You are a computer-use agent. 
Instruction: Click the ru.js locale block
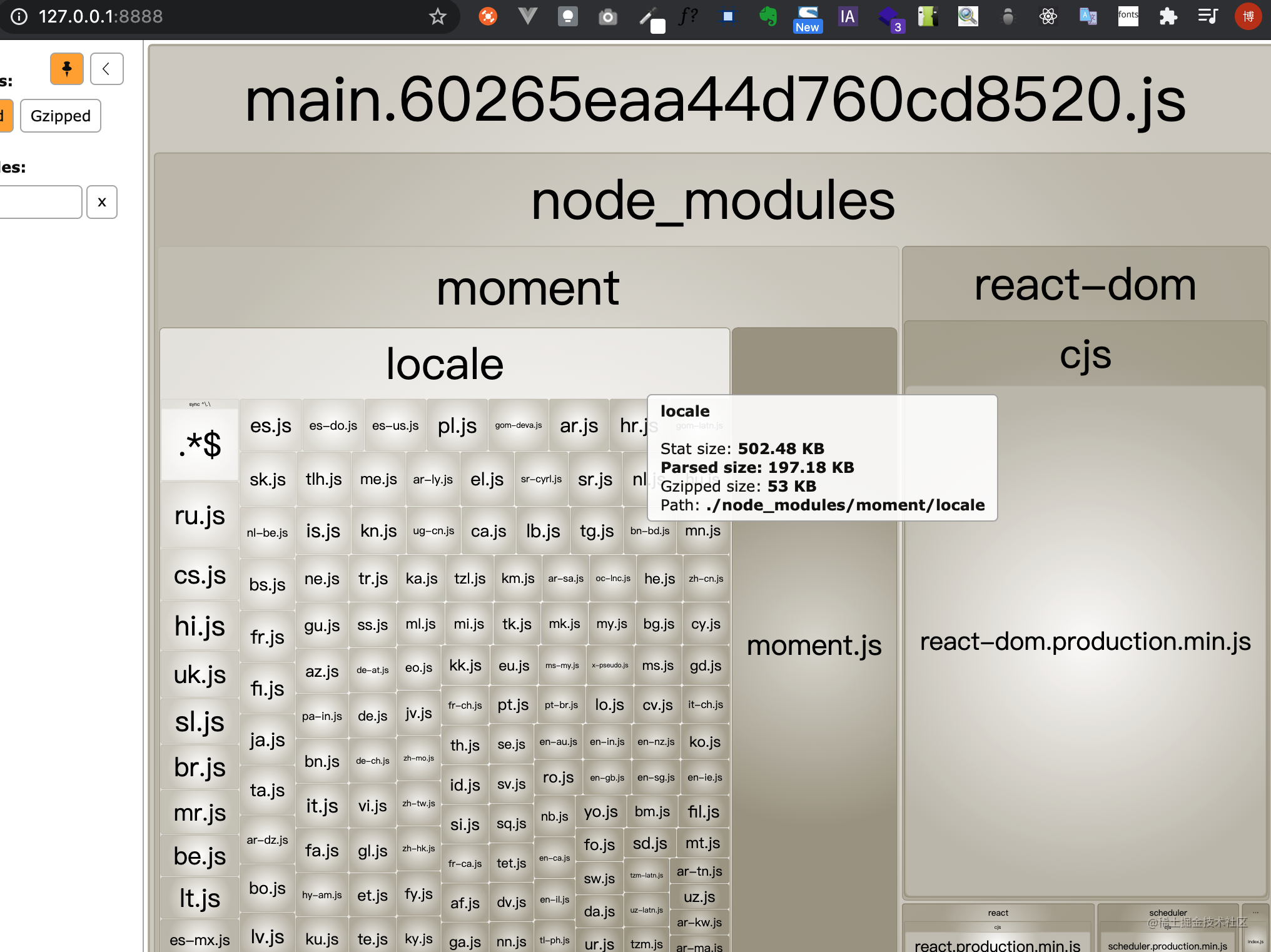click(x=200, y=516)
